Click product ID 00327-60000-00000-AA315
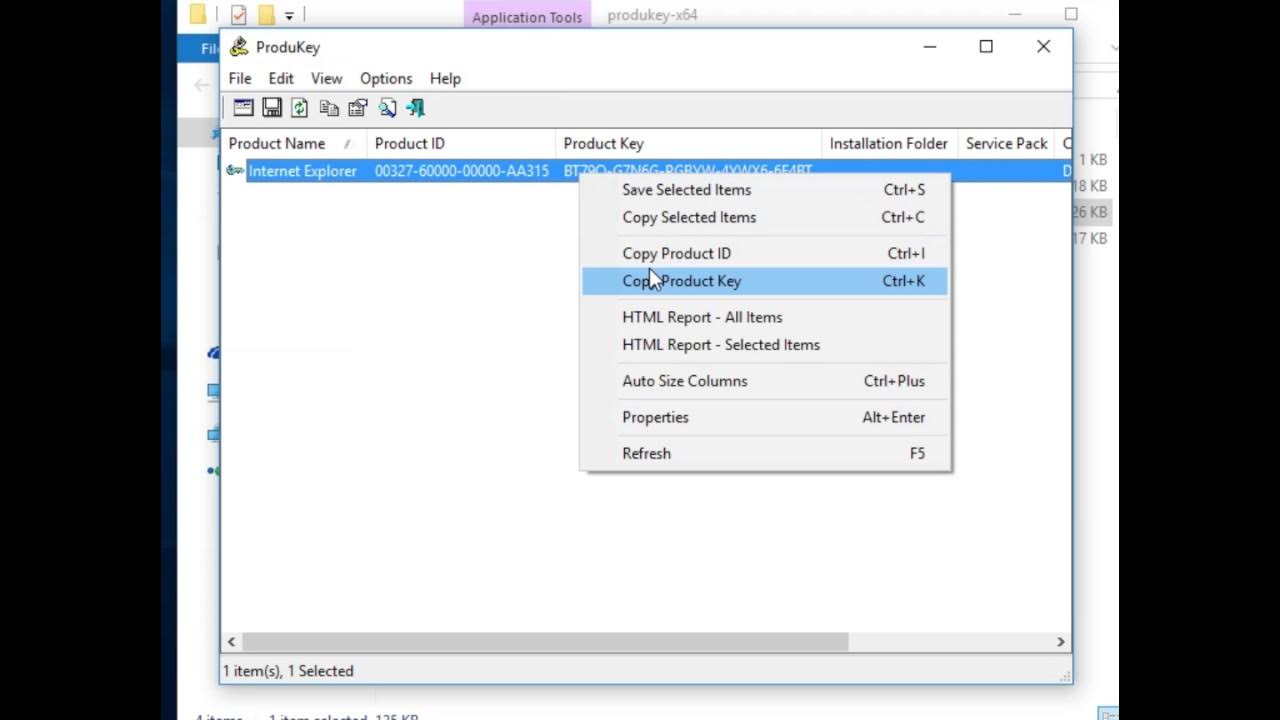 pyautogui.click(x=462, y=171)
